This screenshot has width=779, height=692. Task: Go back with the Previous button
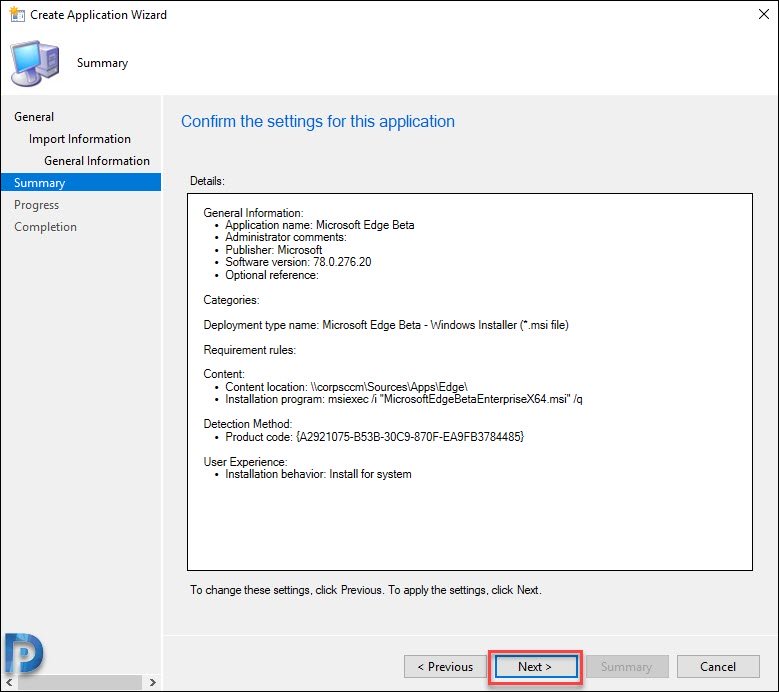click(445, 667)
